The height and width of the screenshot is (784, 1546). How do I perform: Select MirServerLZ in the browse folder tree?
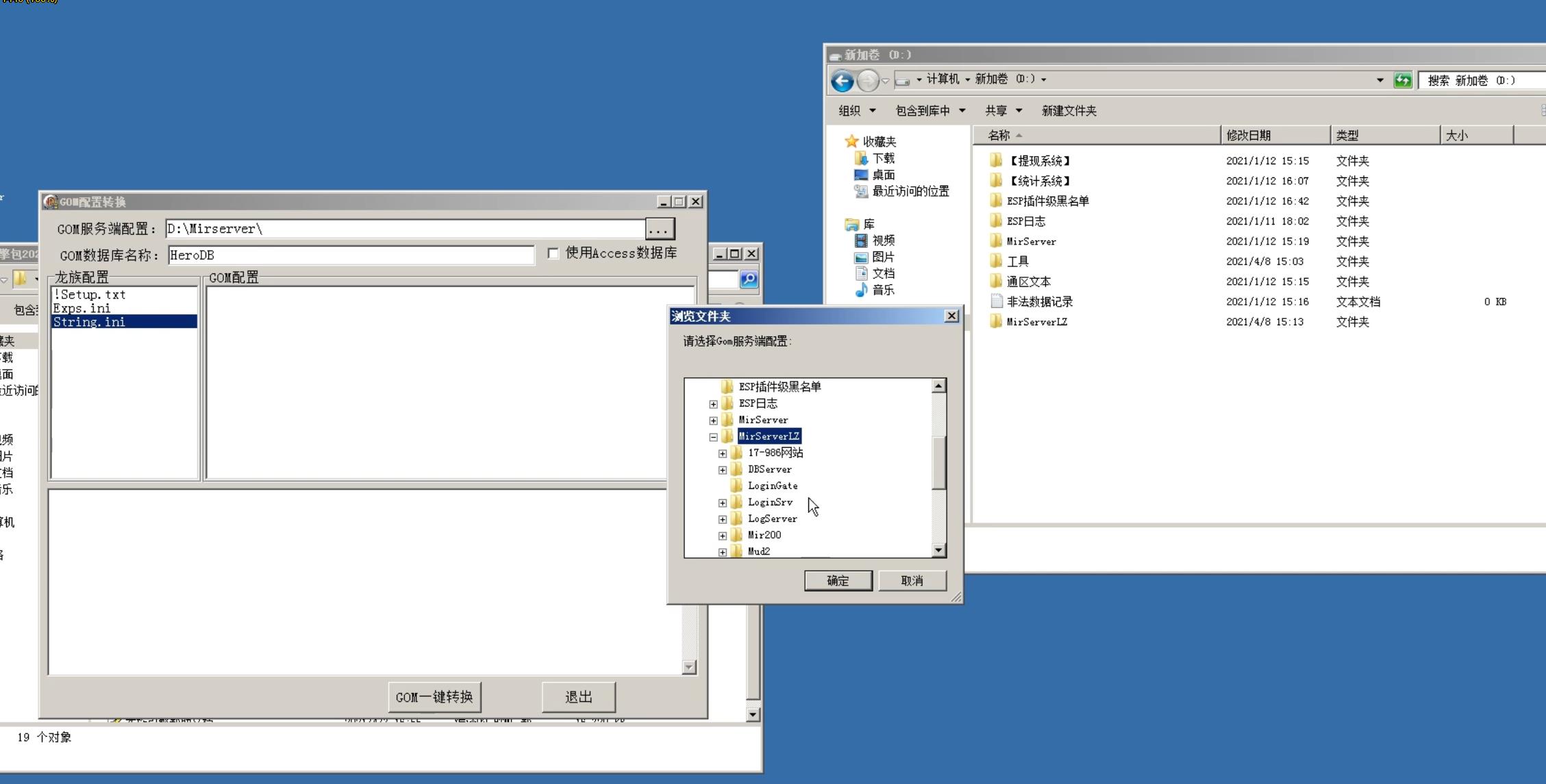(769, 436)
